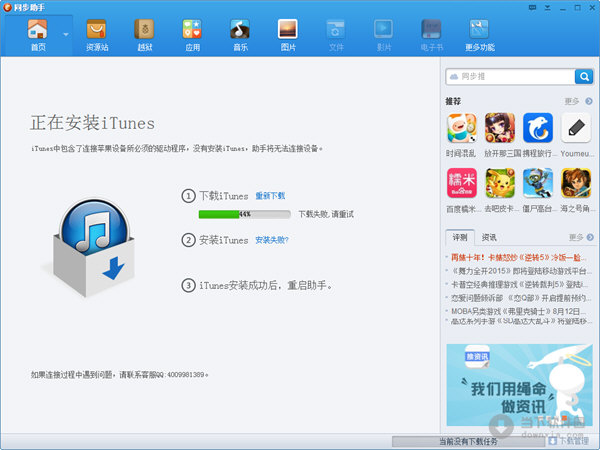This screenshot has width=600, height=450.
Task: Open the 文件 files icon
Action: [336, 29]
